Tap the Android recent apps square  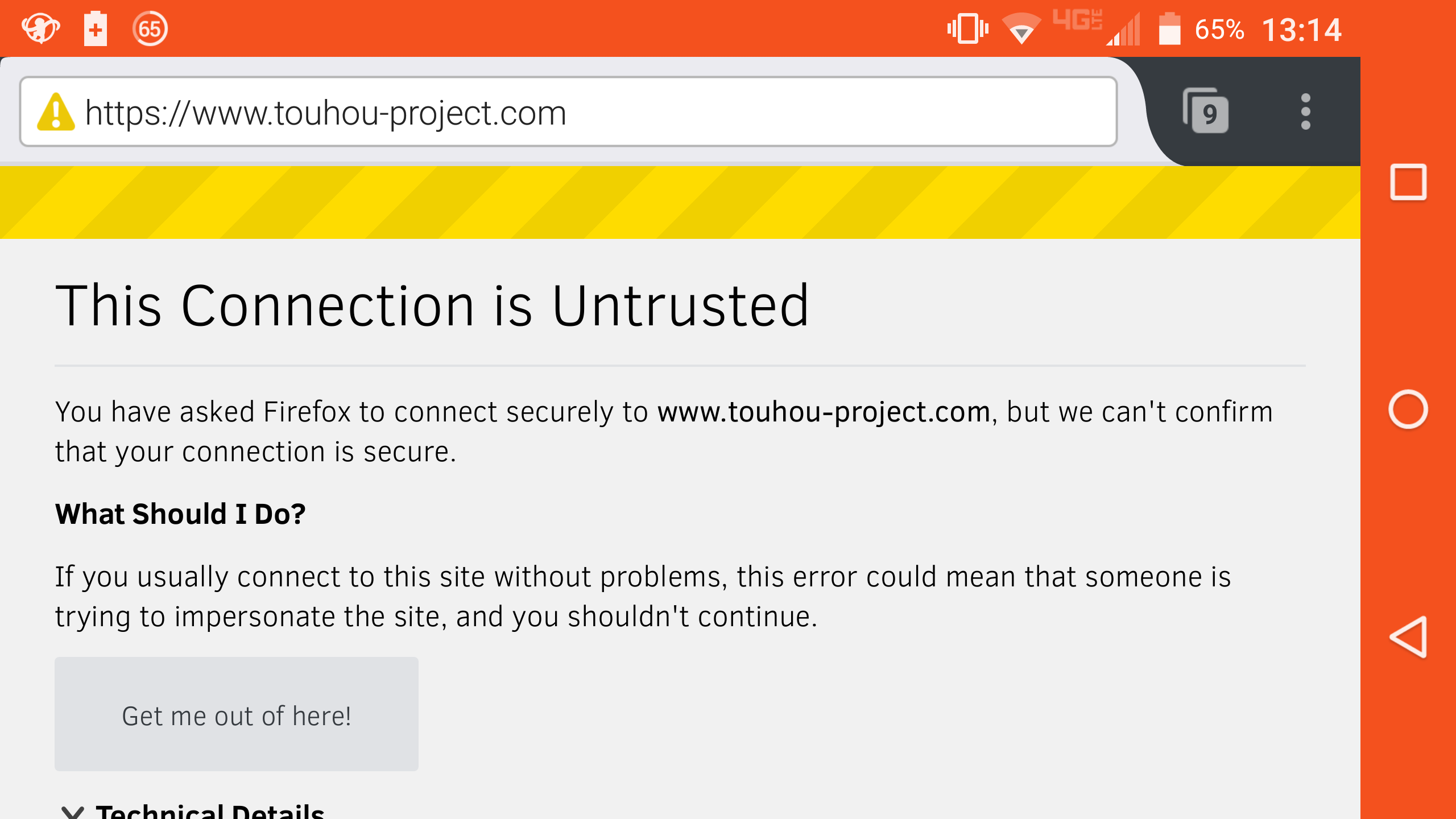tap(1408, 182)
